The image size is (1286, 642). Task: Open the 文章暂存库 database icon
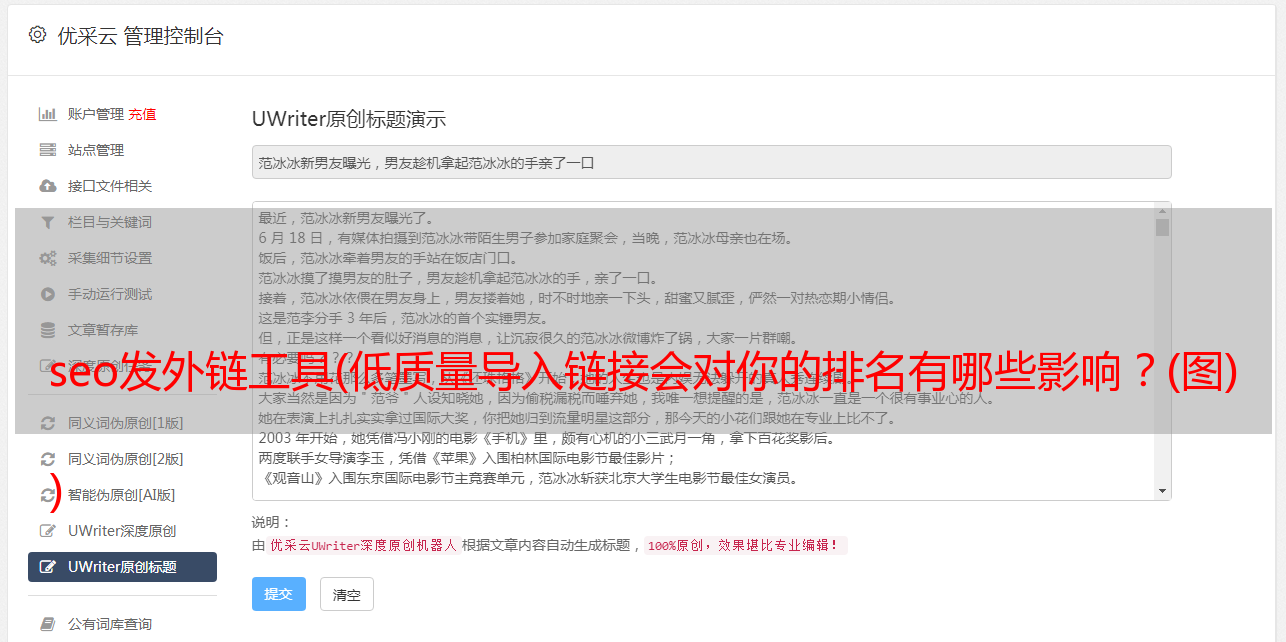pos(47,330)
